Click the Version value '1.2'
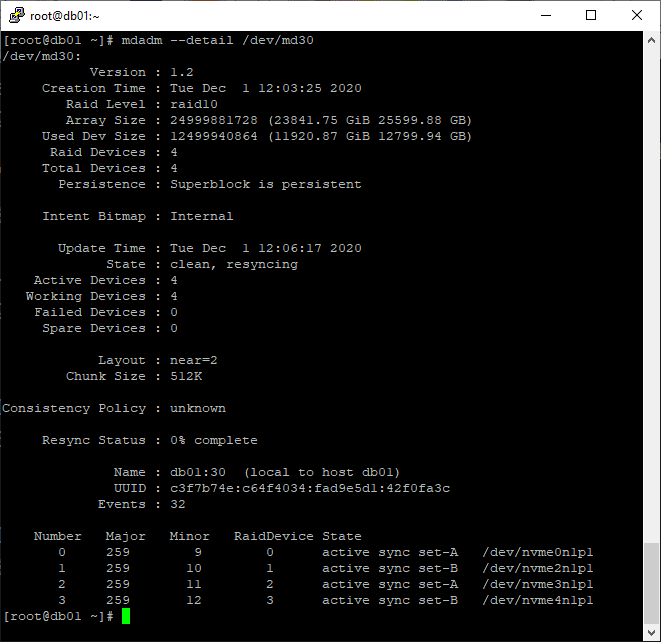This screenshot has width=661, height=642. (182, 72)
